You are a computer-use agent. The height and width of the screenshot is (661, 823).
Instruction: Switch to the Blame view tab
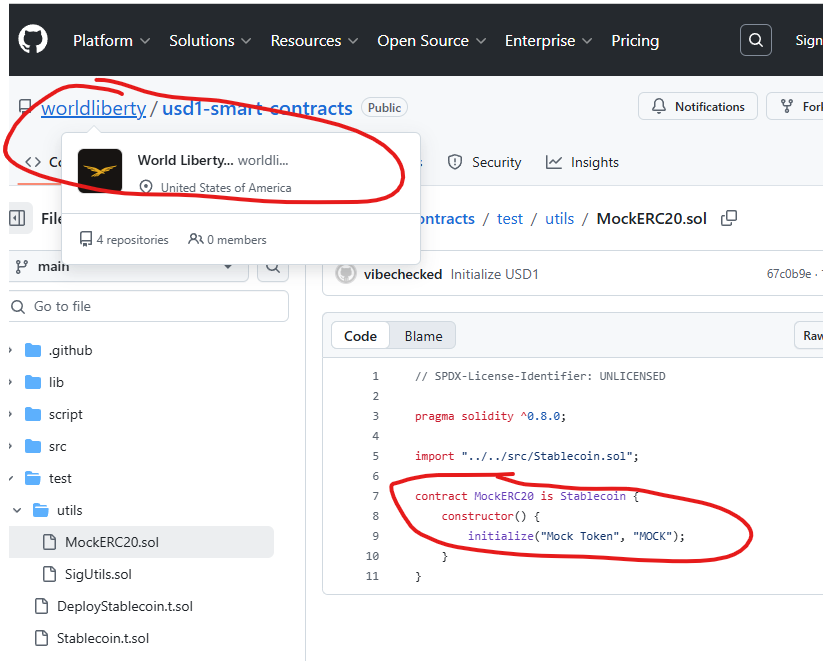[x=423, y=336]
